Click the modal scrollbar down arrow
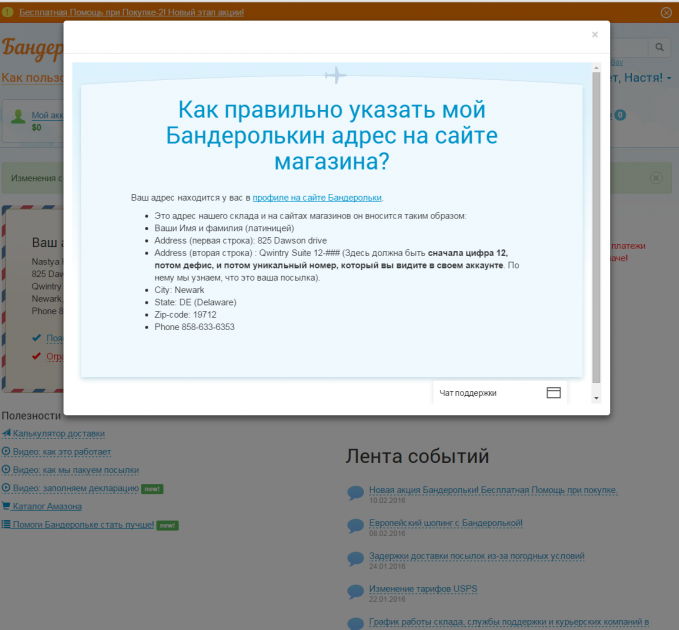 pos(596,397)
